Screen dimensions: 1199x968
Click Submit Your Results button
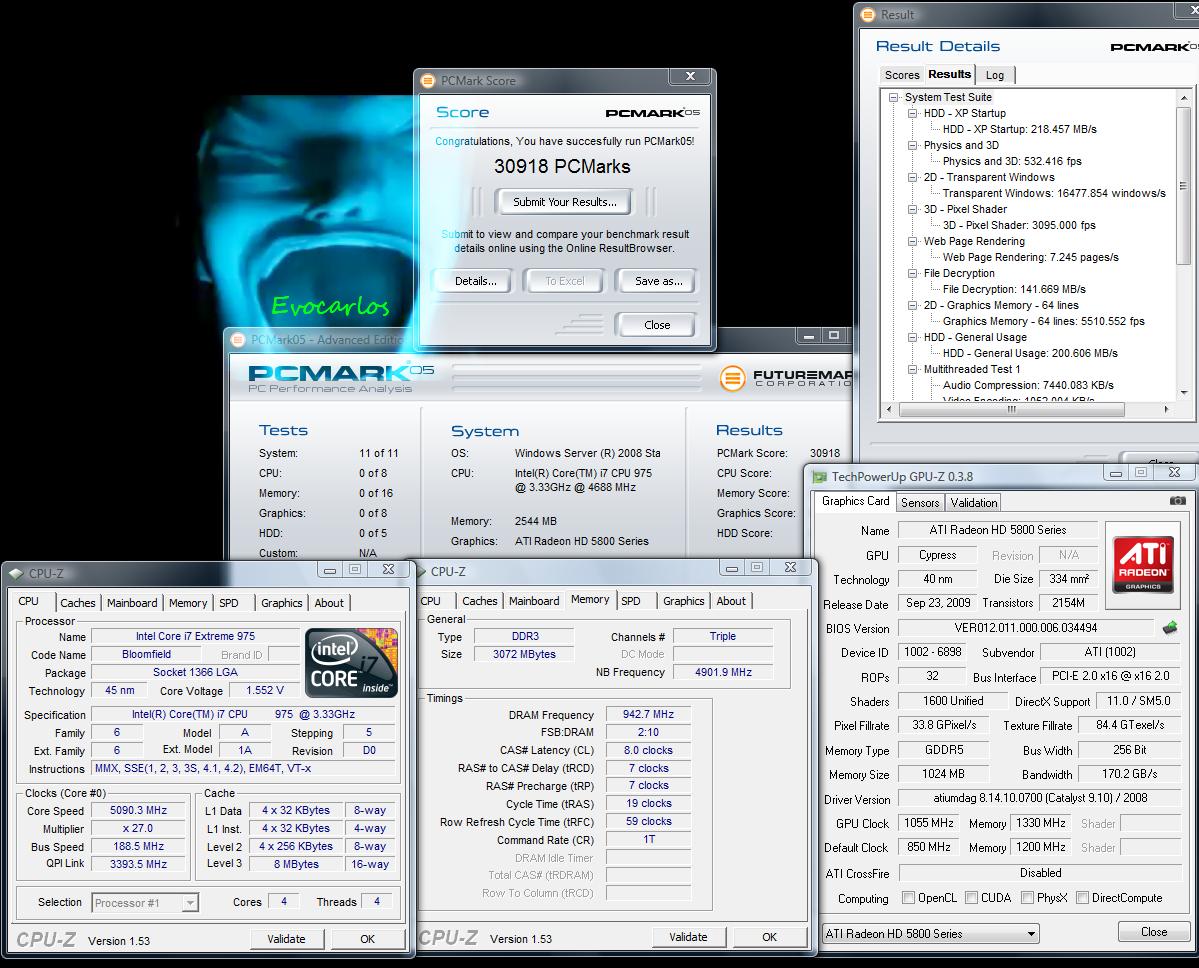564,202
